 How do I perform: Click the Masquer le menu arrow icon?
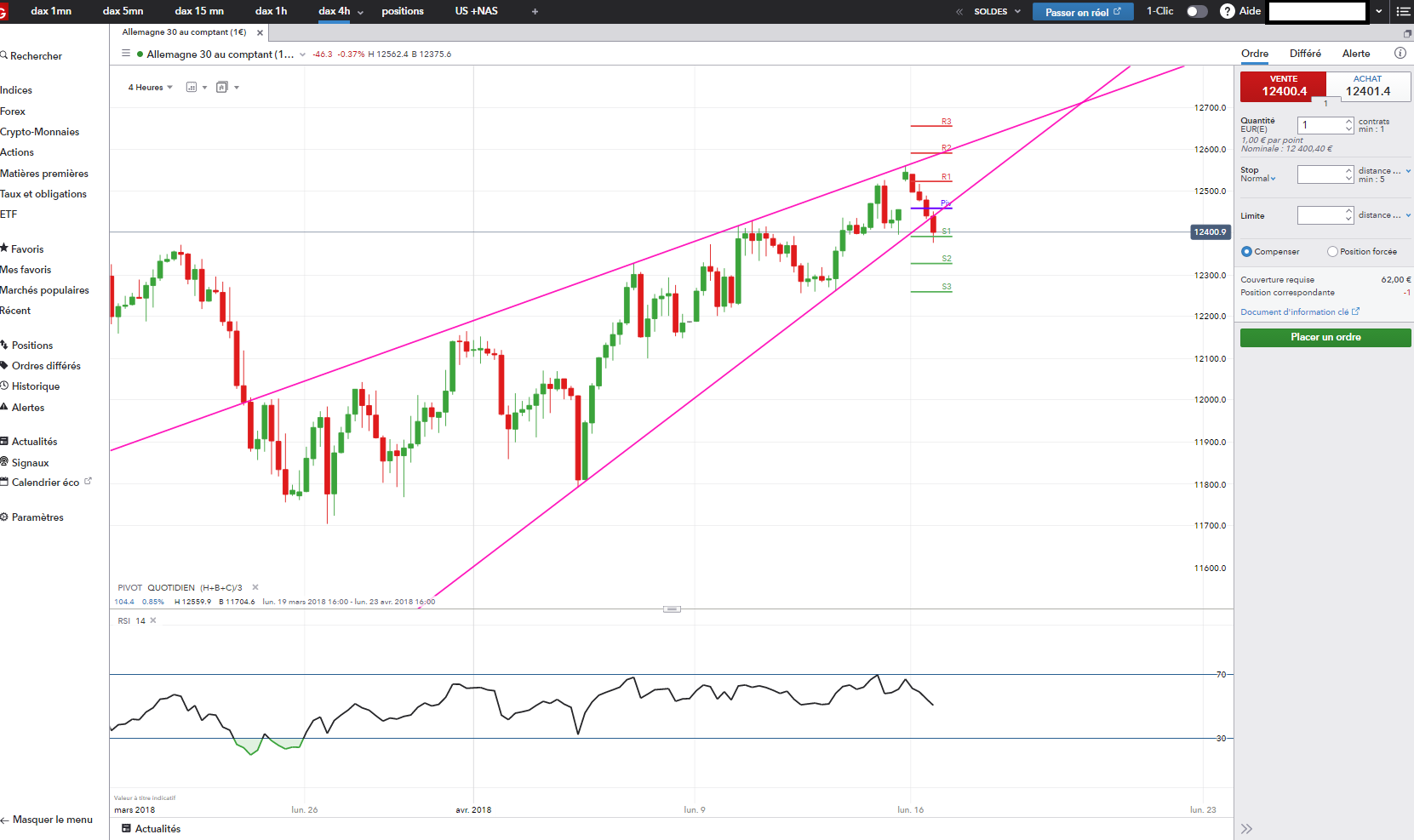coord(4,820)
